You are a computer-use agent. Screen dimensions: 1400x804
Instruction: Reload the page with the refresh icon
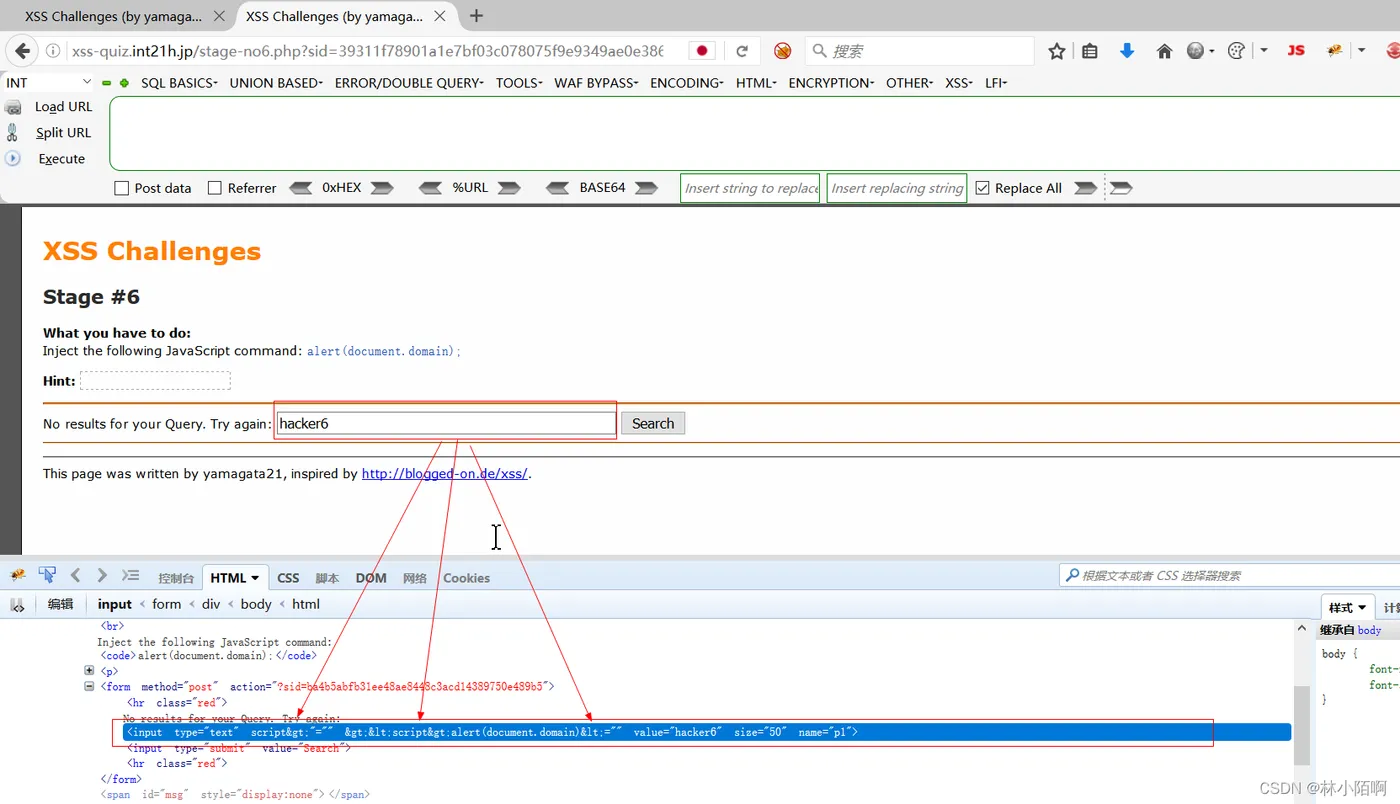click(742, 51)
